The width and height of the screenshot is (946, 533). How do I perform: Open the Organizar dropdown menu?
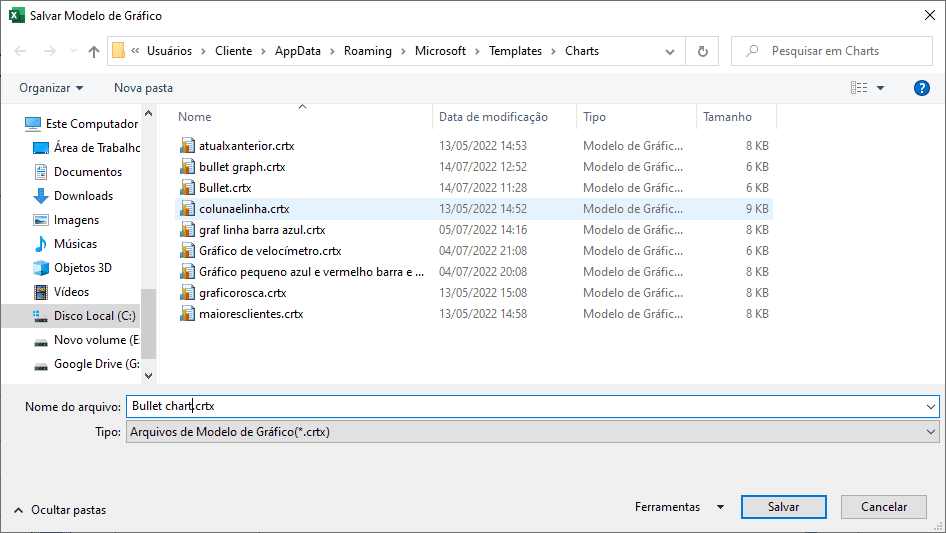tap(51, 88)
